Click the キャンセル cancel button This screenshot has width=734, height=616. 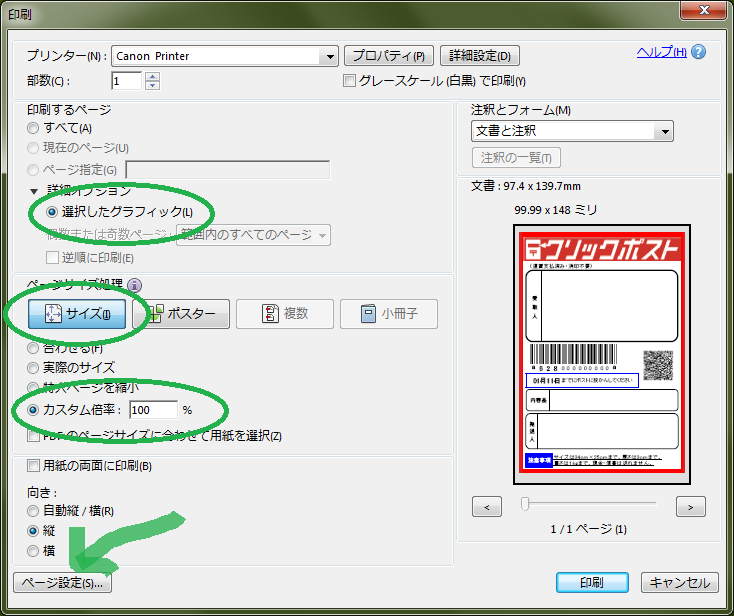tap(680, 583)
